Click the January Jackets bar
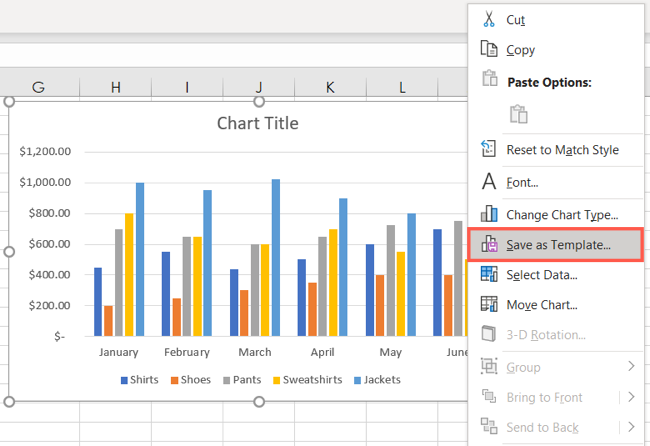 pyautogui.click(x=140, y=259)
